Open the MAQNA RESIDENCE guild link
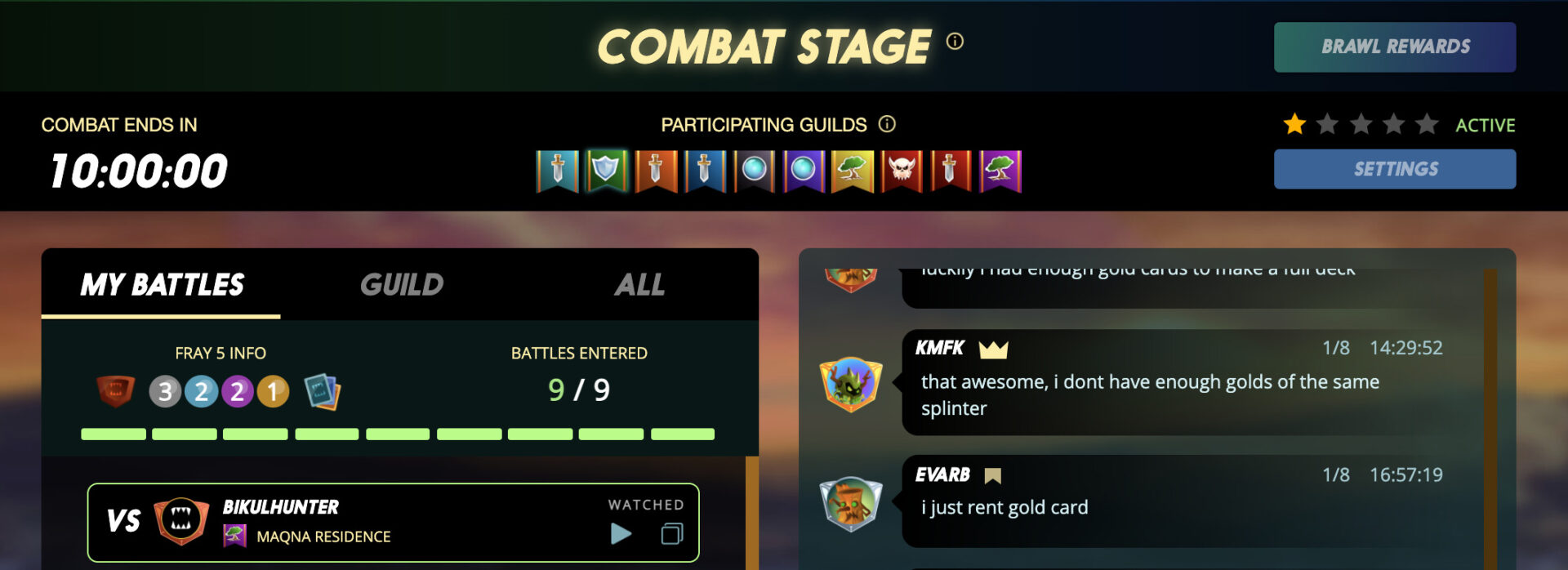This screenshot has height=570, width=1568. tap(323, 537)
